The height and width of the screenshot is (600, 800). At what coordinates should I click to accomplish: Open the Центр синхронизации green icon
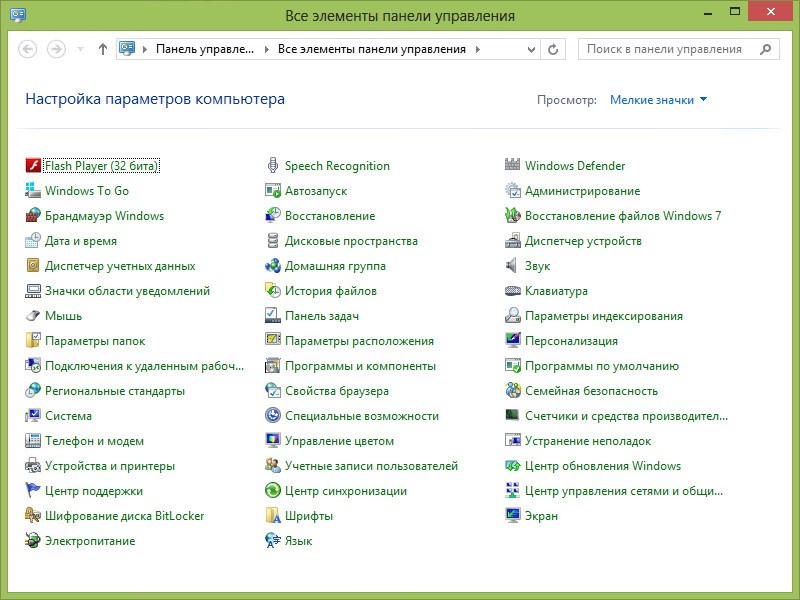pyautogui.click(x=273, y=490)
